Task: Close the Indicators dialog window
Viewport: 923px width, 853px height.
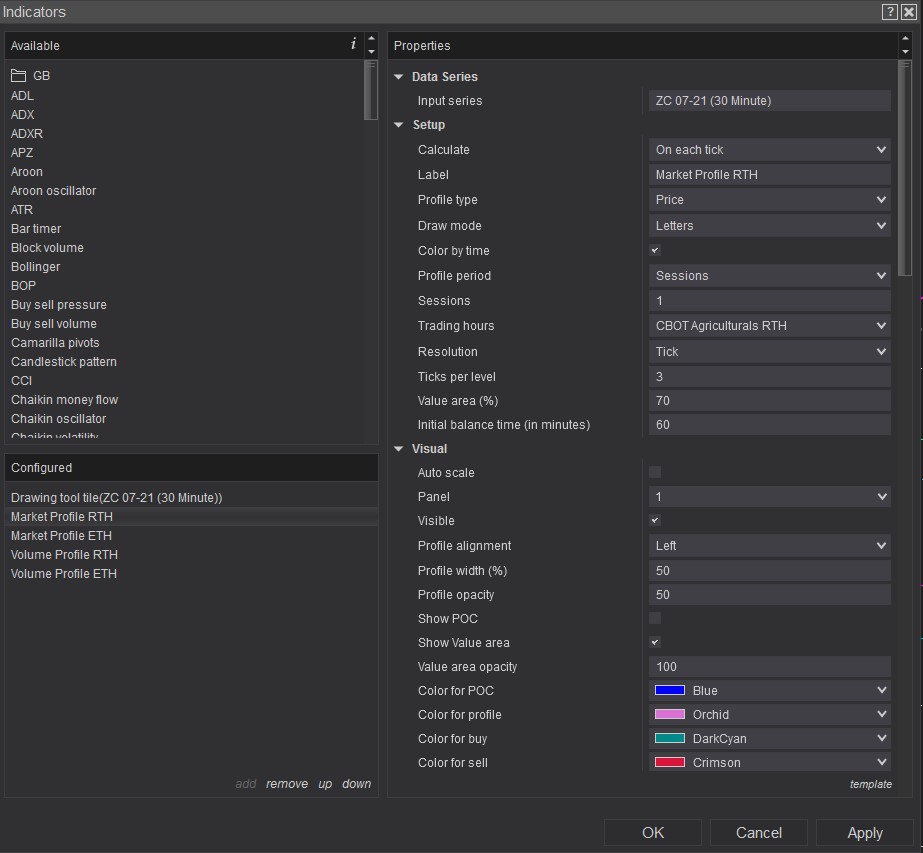Action: 908,12
